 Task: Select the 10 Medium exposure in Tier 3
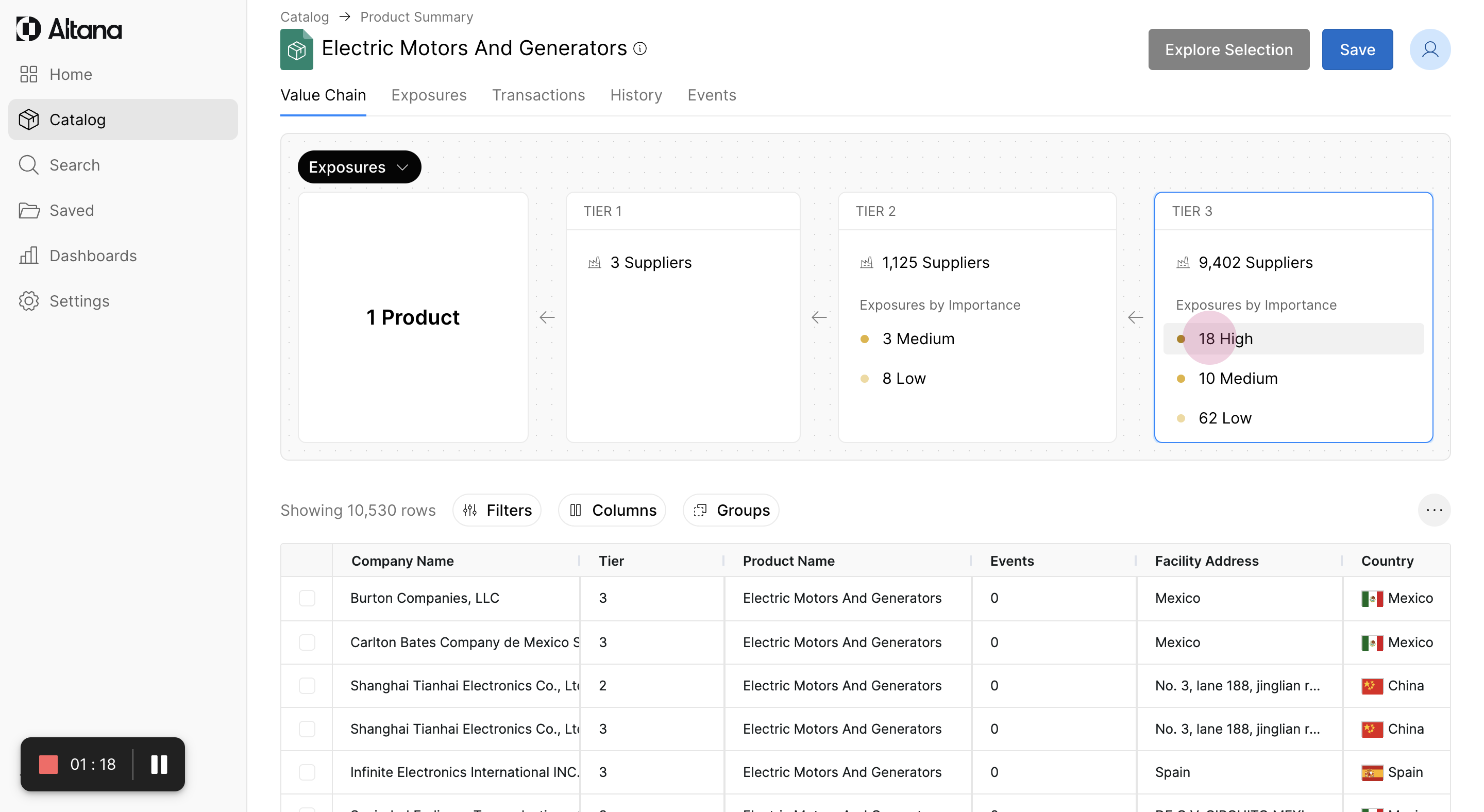tap(1237, 378)
